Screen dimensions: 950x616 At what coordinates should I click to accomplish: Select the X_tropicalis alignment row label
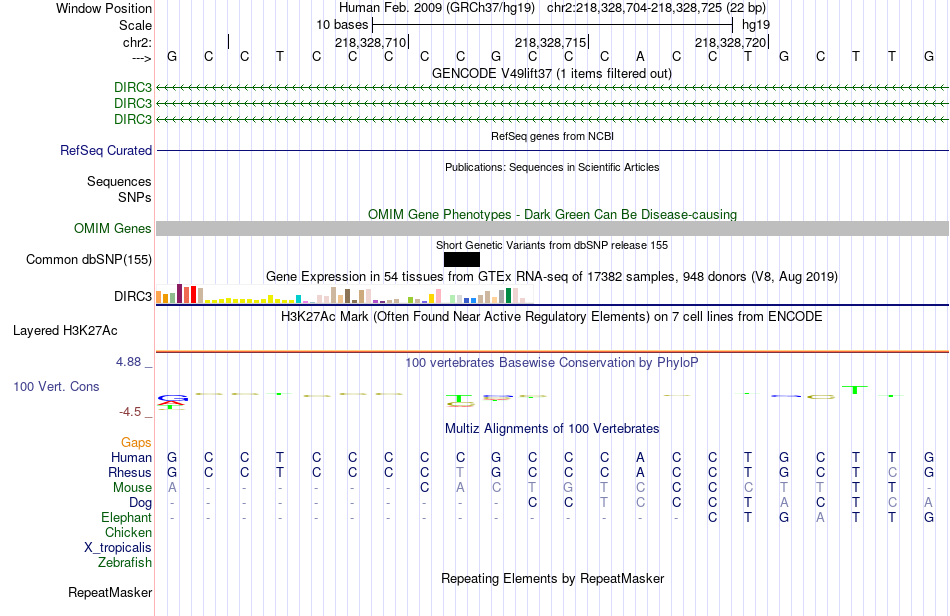point(118,548)
